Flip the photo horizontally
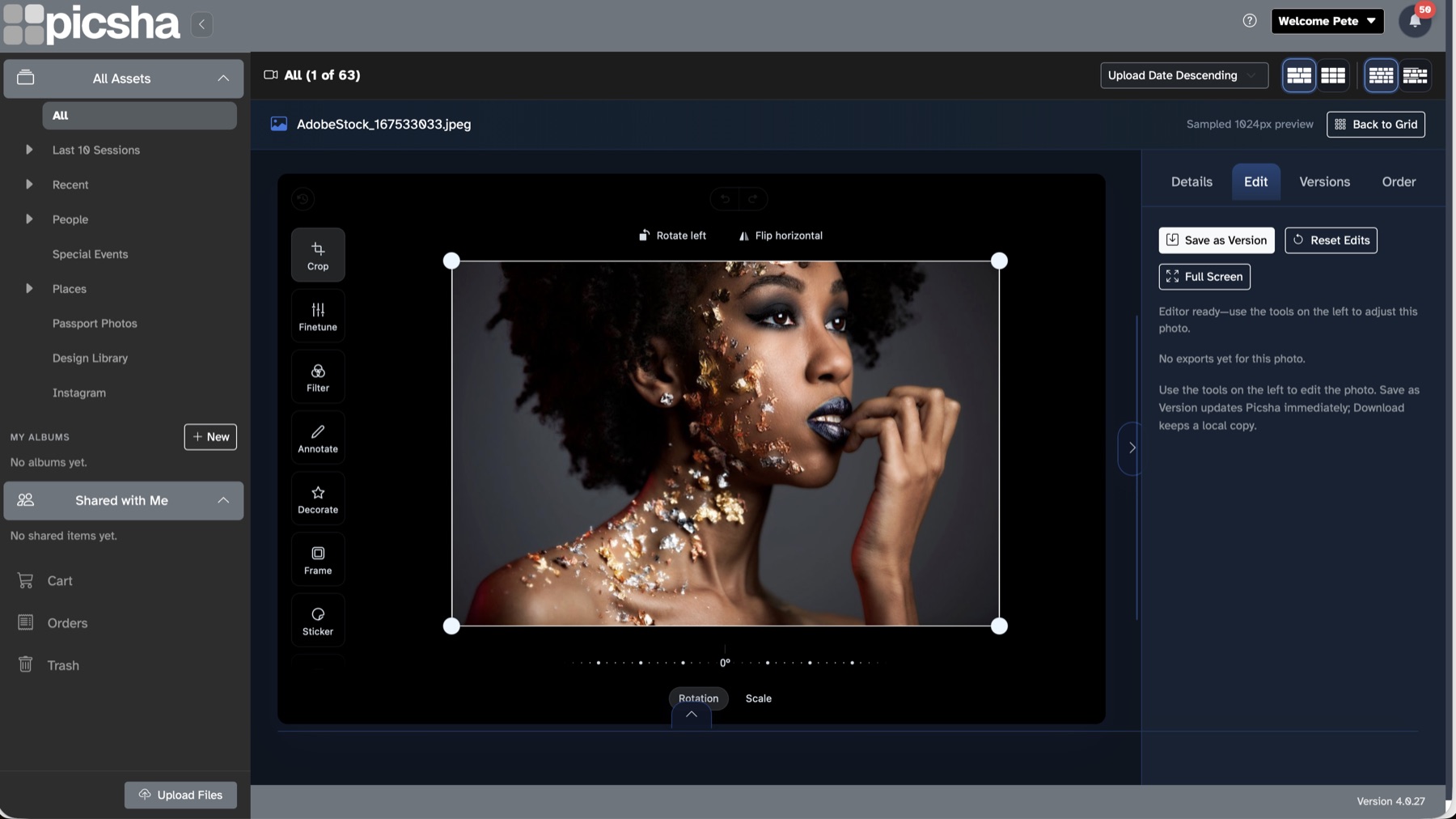Image resolution: width=1456 pixels, height=819 pixels. pos(781,236)
